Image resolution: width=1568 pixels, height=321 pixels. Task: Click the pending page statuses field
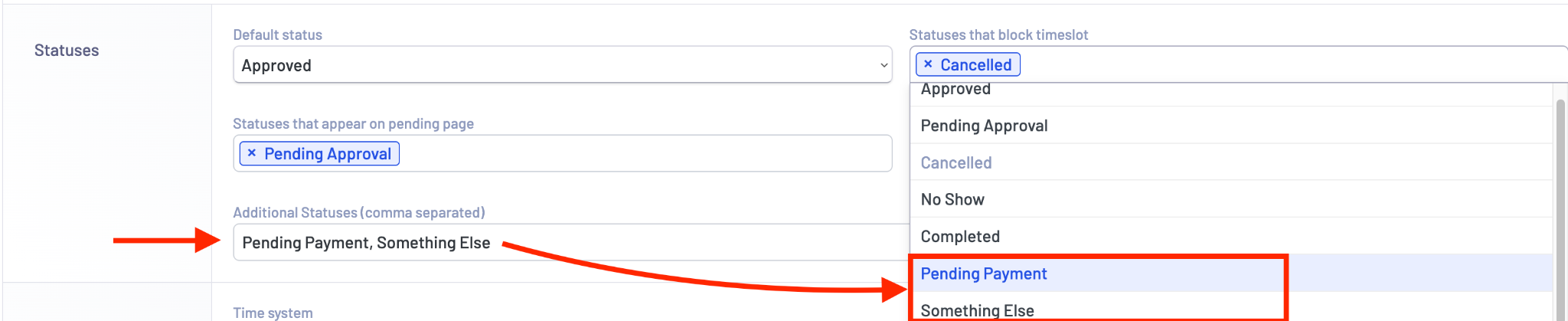[563, 153]
